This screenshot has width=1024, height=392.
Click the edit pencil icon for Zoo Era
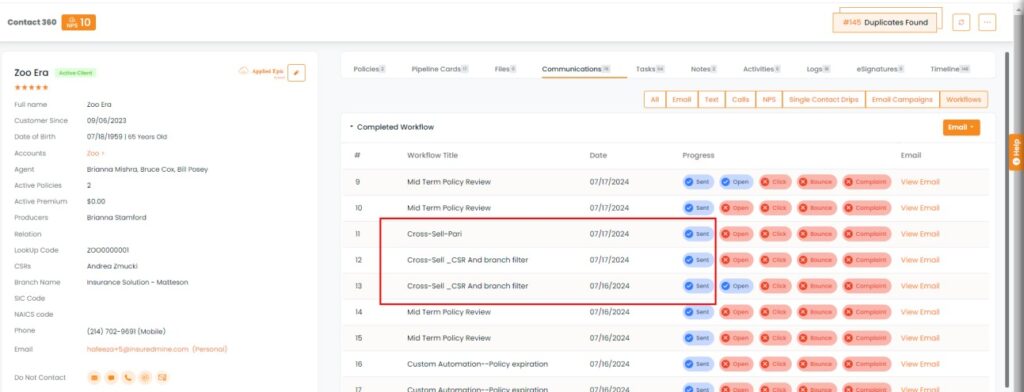coord(296,73)
